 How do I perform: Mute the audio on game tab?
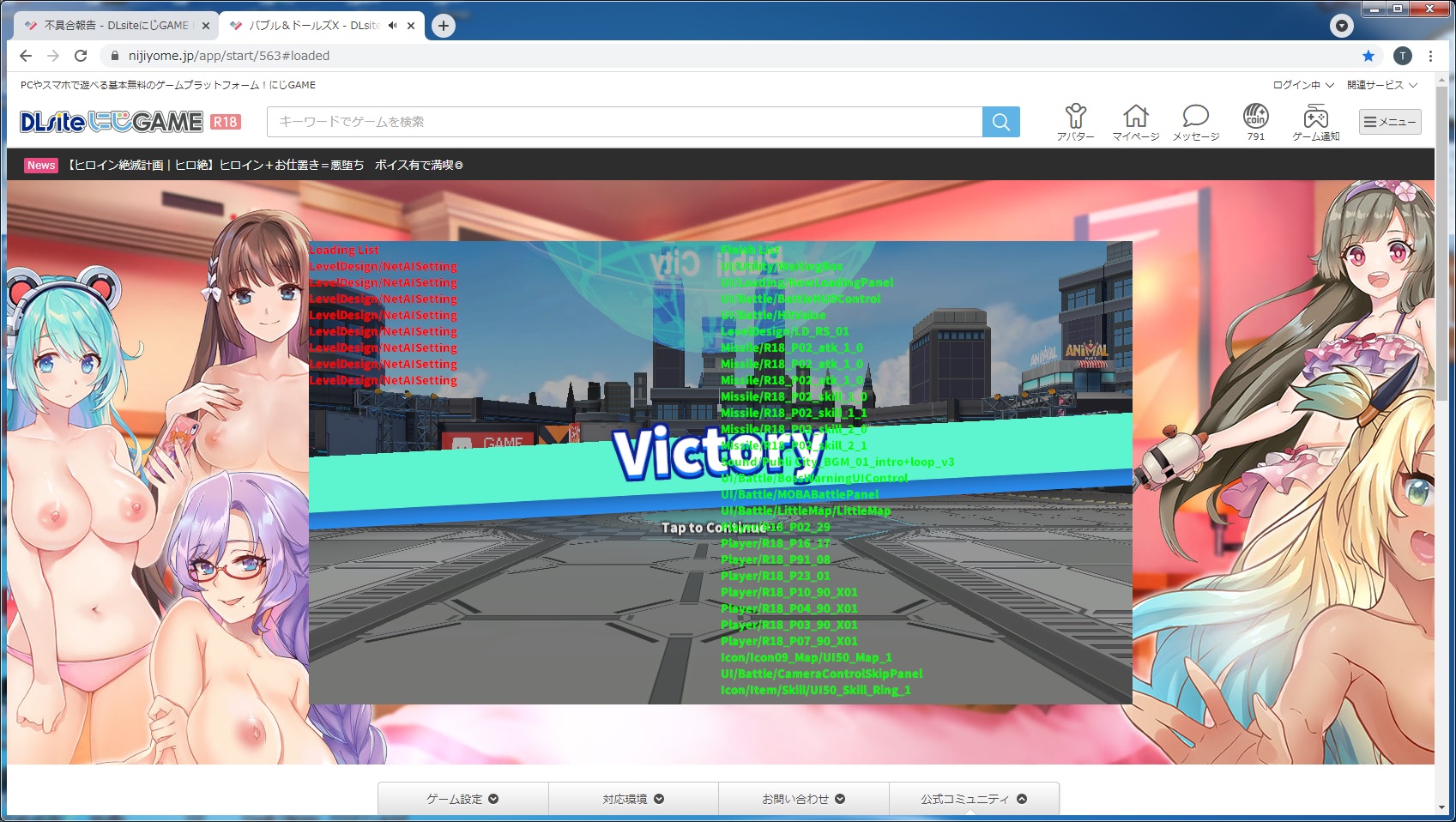pyautogui.click(x=392, y=26)
